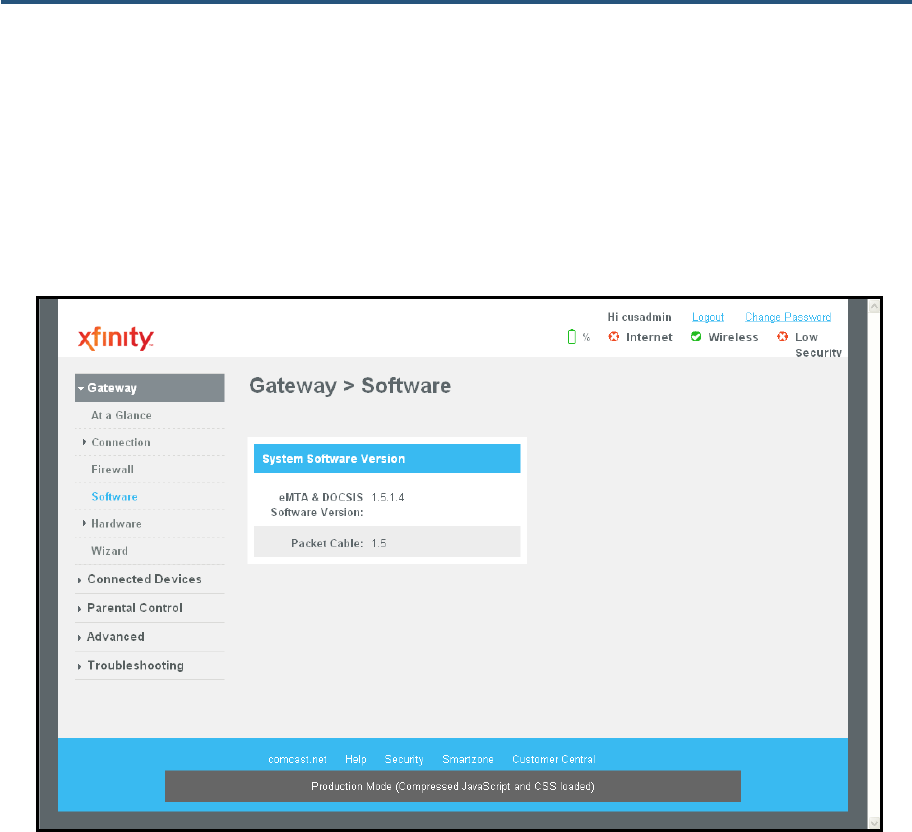Click the Hi cusadmin greeting
This screenshot has height=832, width=912.
[x=639, y=317]
